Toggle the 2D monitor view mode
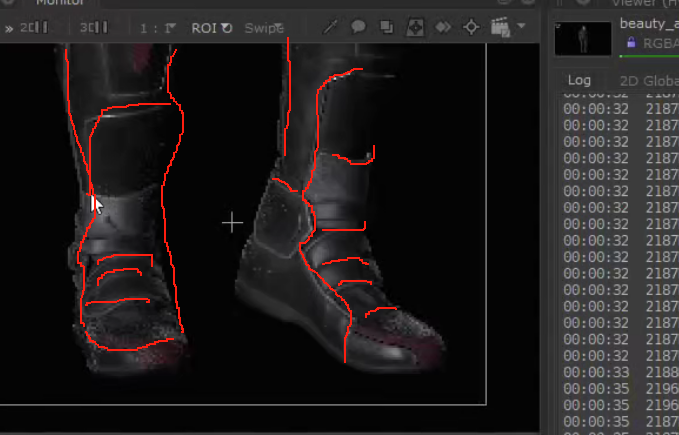This screenshot has height=435, width=679. [34, 27]
